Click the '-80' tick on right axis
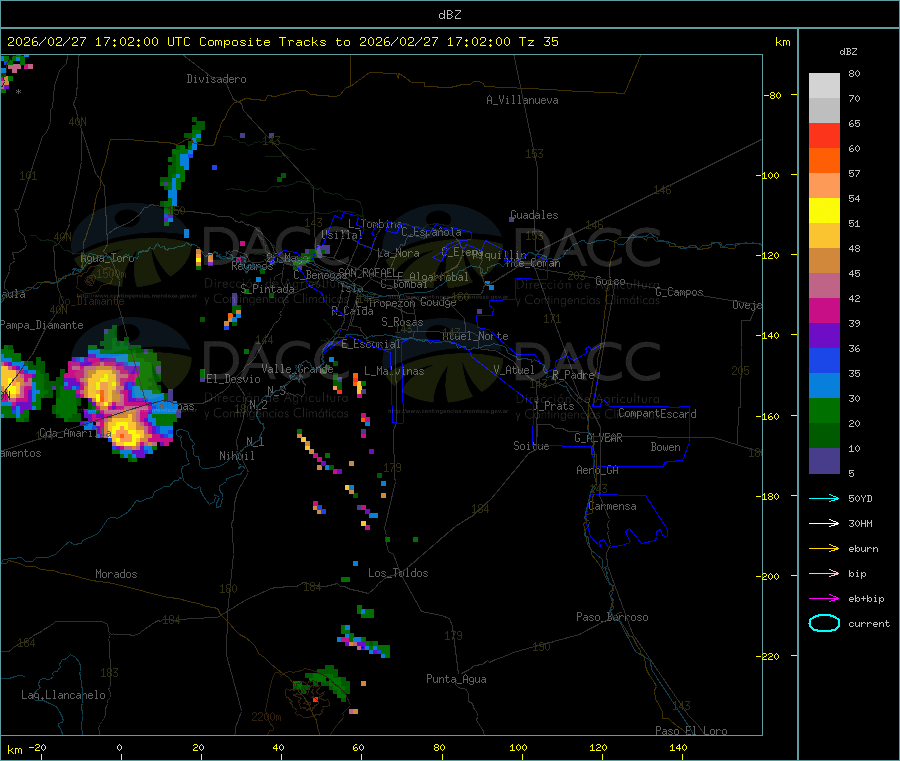Image resolution: width=900 pixels, height=761 pixels. (x=772, y=95)
